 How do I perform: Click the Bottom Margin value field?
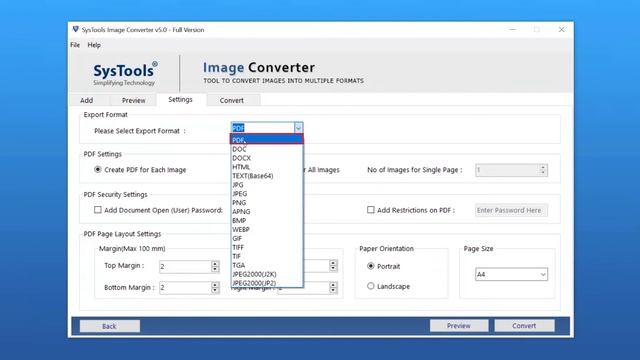tap(185, 288)
